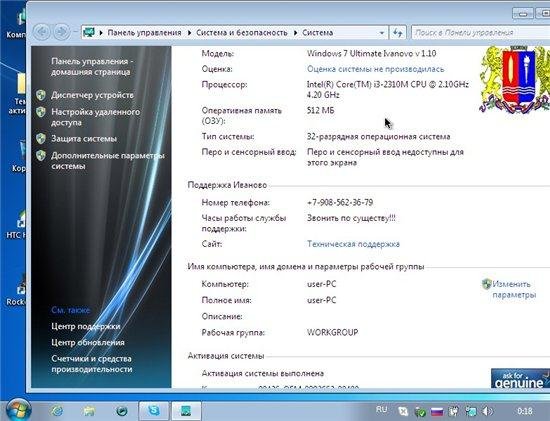
Task: Click shield icon beside Дополнительные параметры системы
Action: coord(41,155)
